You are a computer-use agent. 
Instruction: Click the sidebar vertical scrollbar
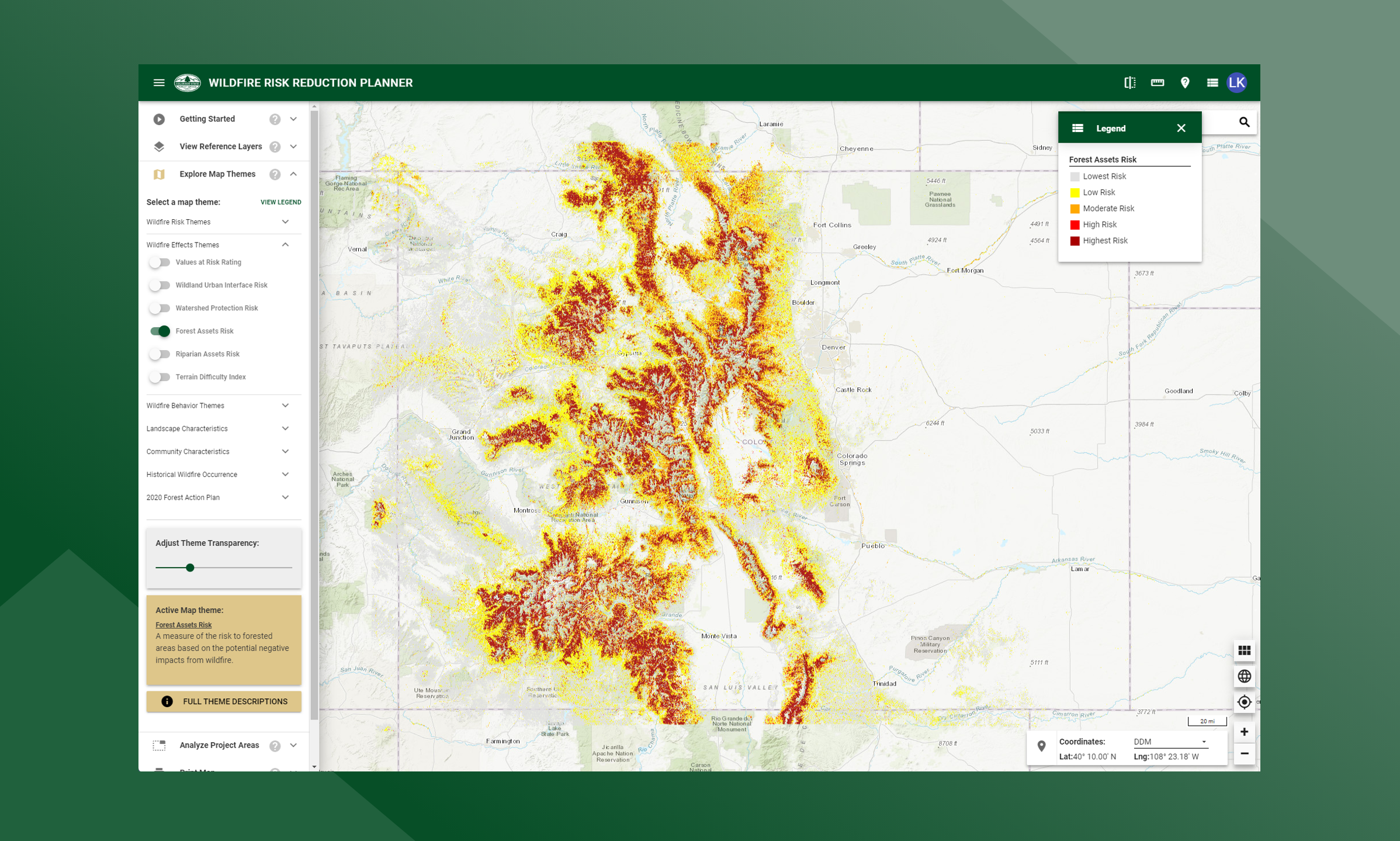(x=314, y=415)
